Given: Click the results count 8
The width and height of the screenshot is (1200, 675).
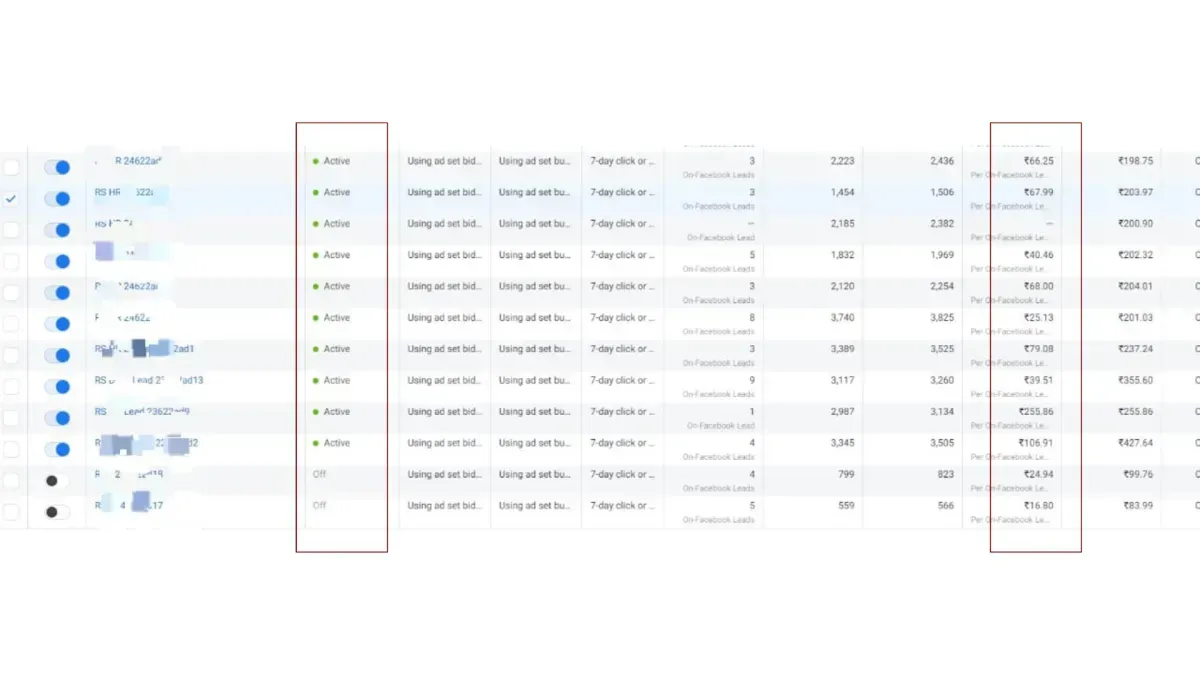Looking at the screenshot, I should coord(752,317).
